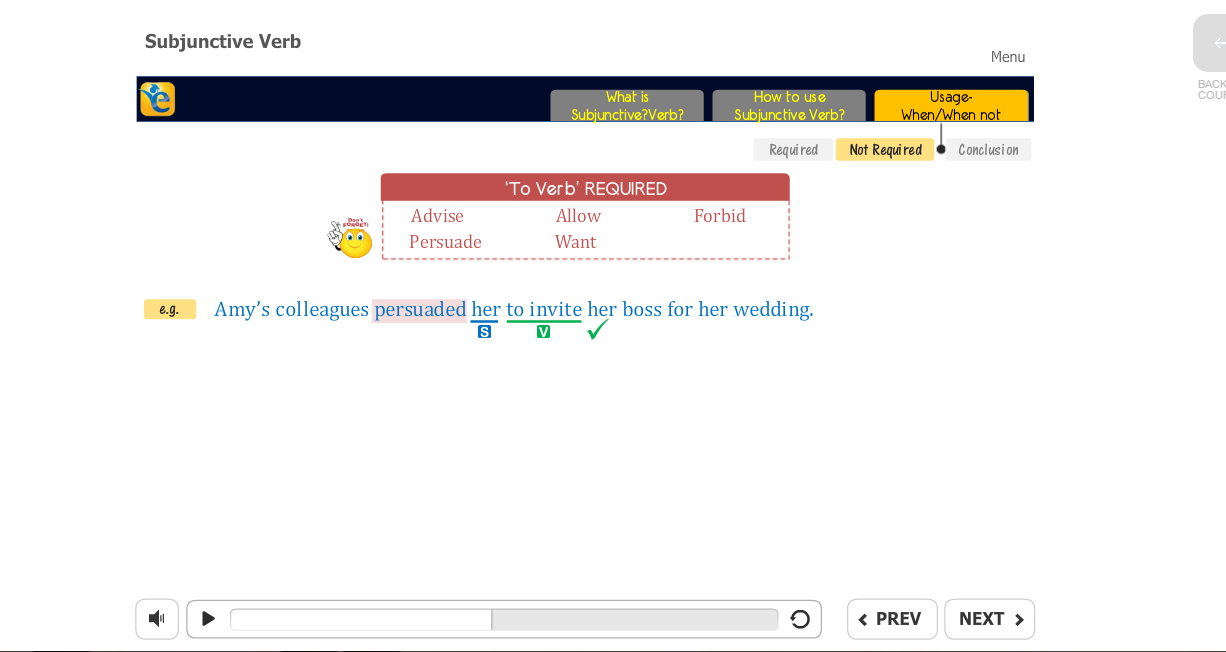1226x652 pixels.
Task: Click the play button to start audio
Action: 208,619
